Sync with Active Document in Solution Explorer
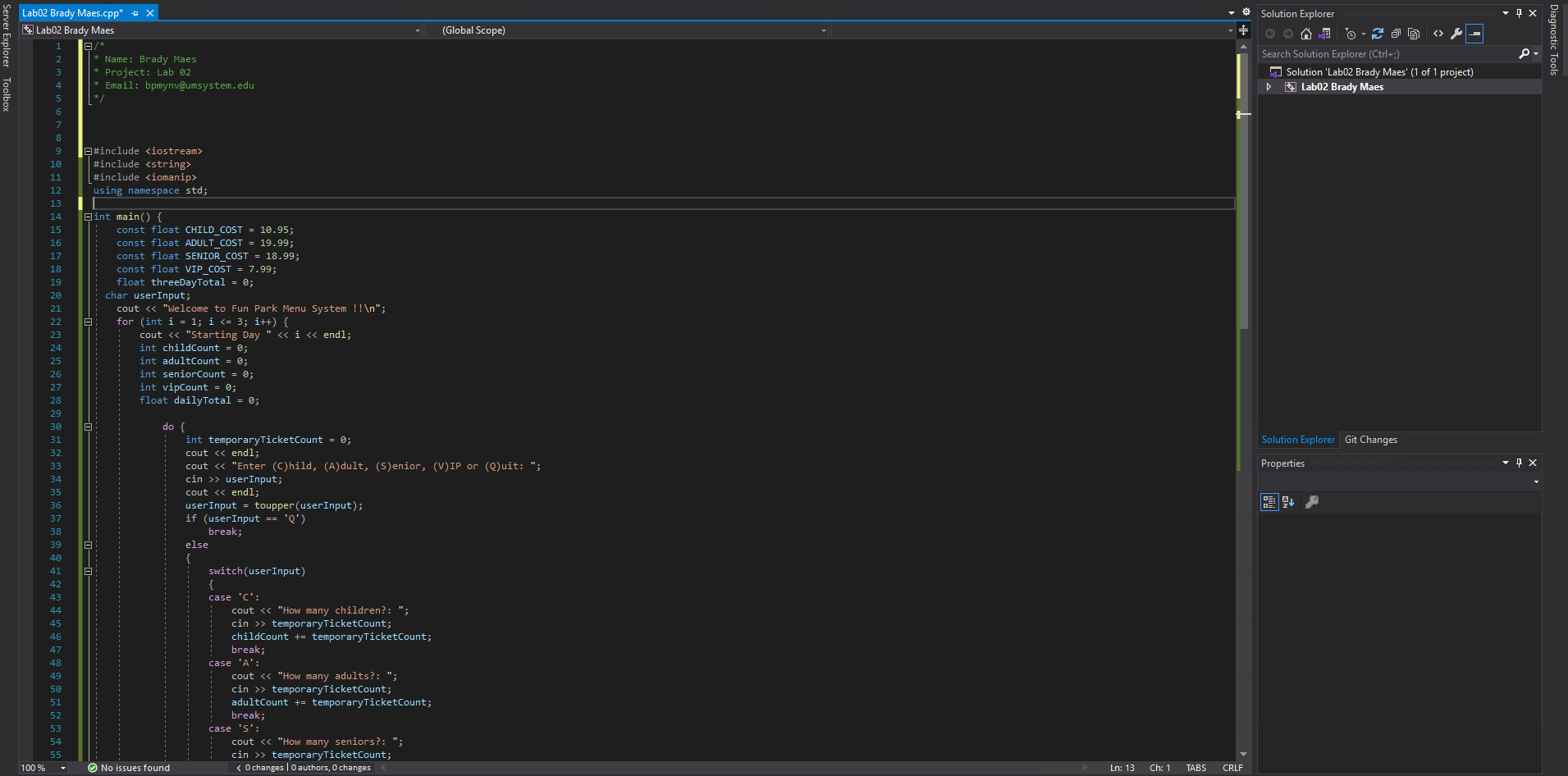Viewport: 1568px width, 776px height. [1378, 34]
